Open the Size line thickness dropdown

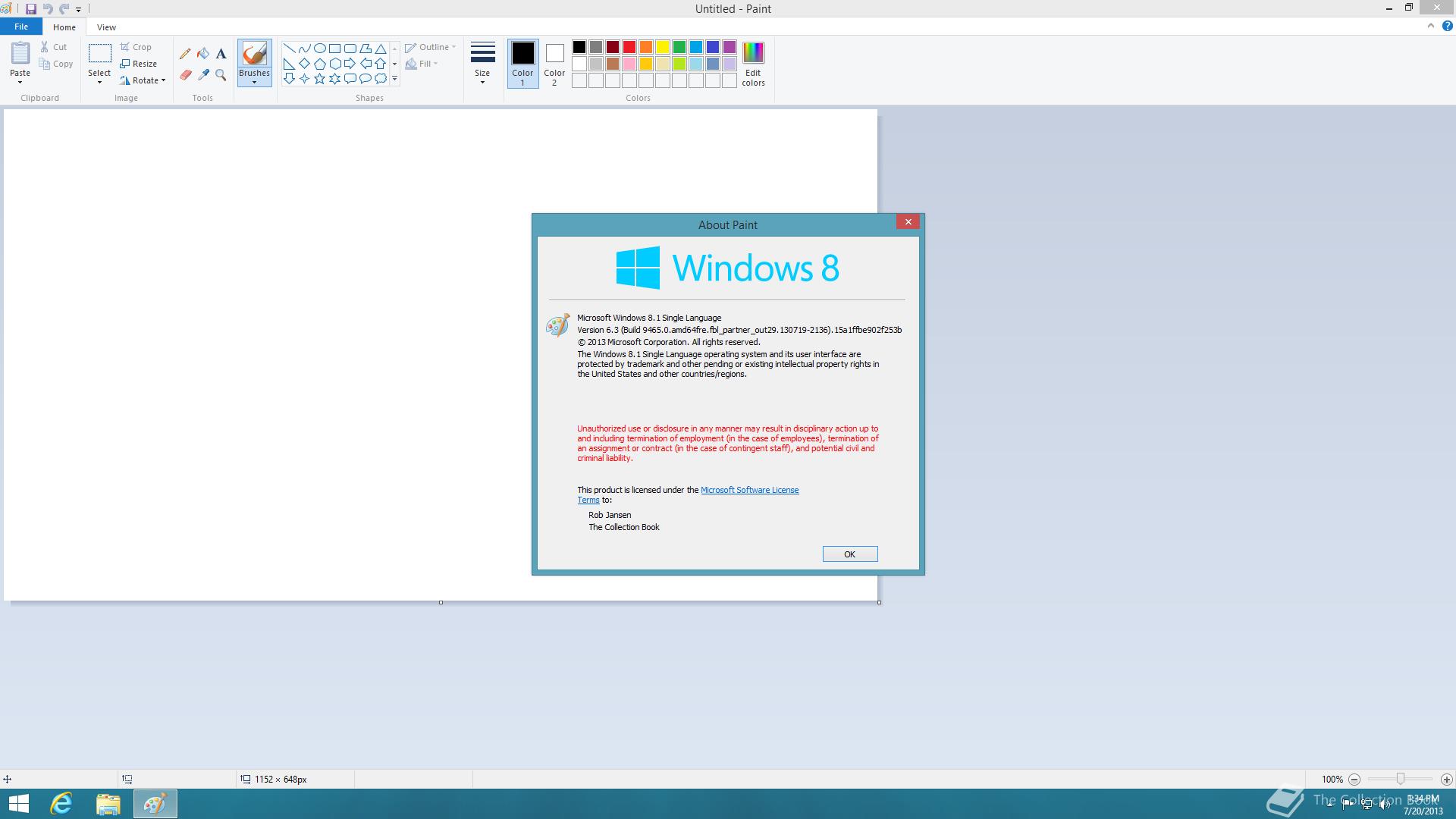point(482,64)
